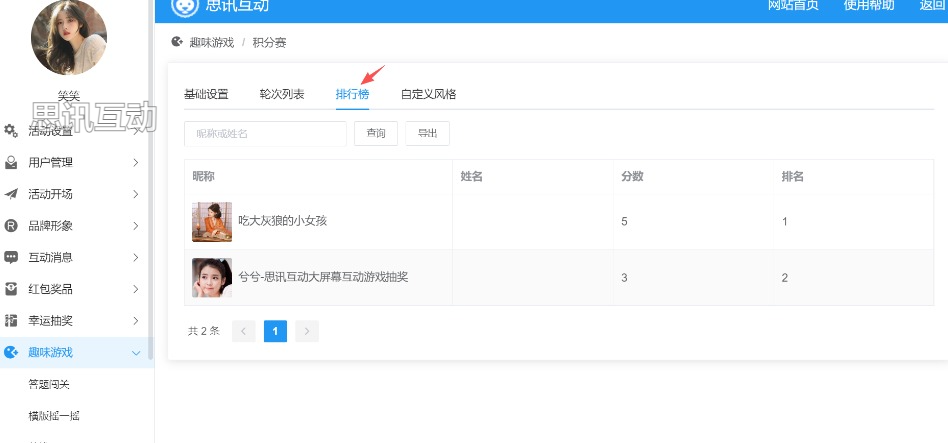Select the 自定义风格 tab

428,94
